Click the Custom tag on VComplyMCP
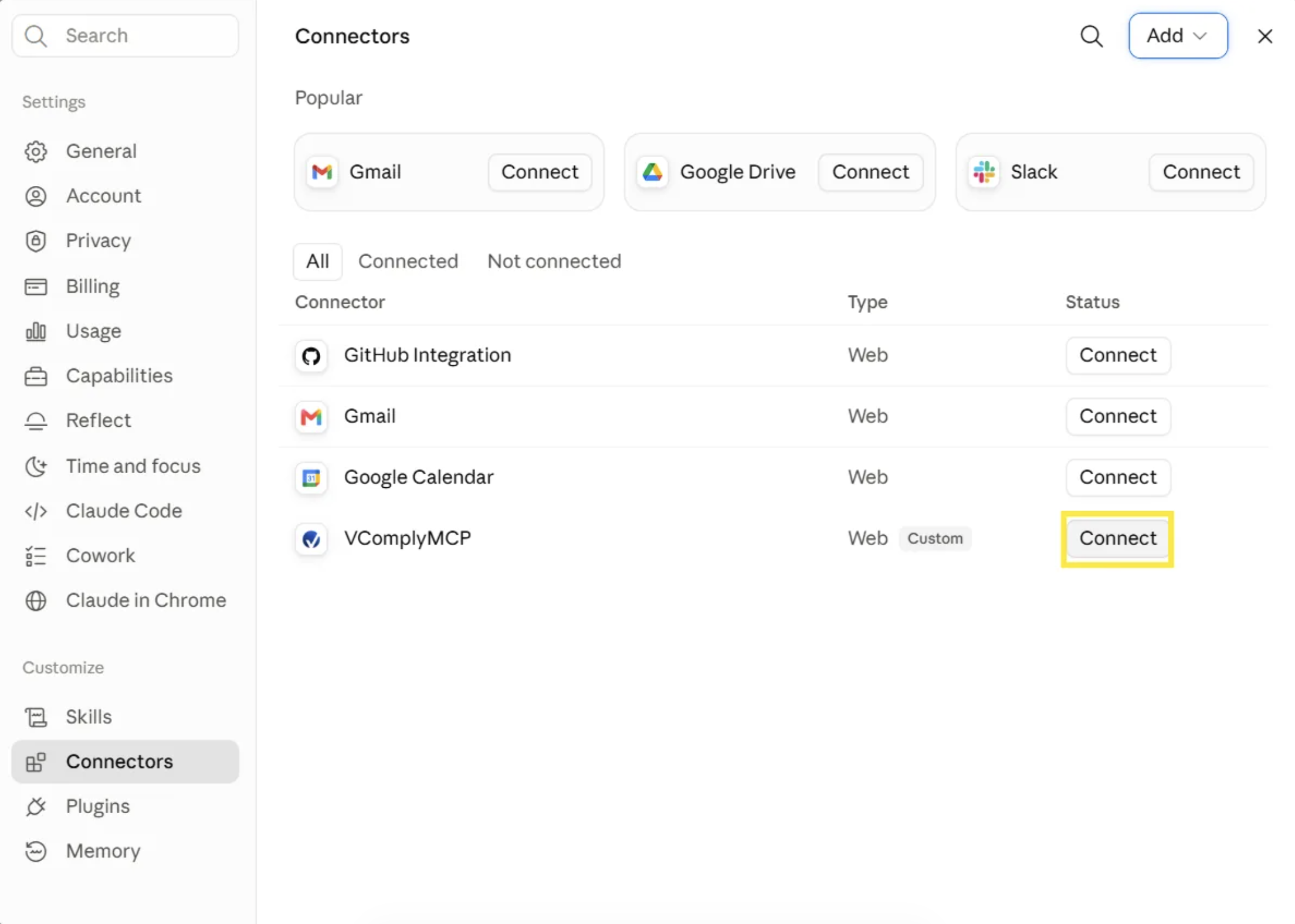 (x=935, y=538)
